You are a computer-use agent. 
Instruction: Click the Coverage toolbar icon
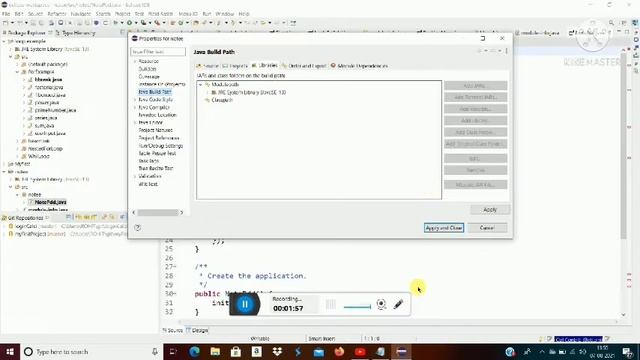tap(143, 23)
